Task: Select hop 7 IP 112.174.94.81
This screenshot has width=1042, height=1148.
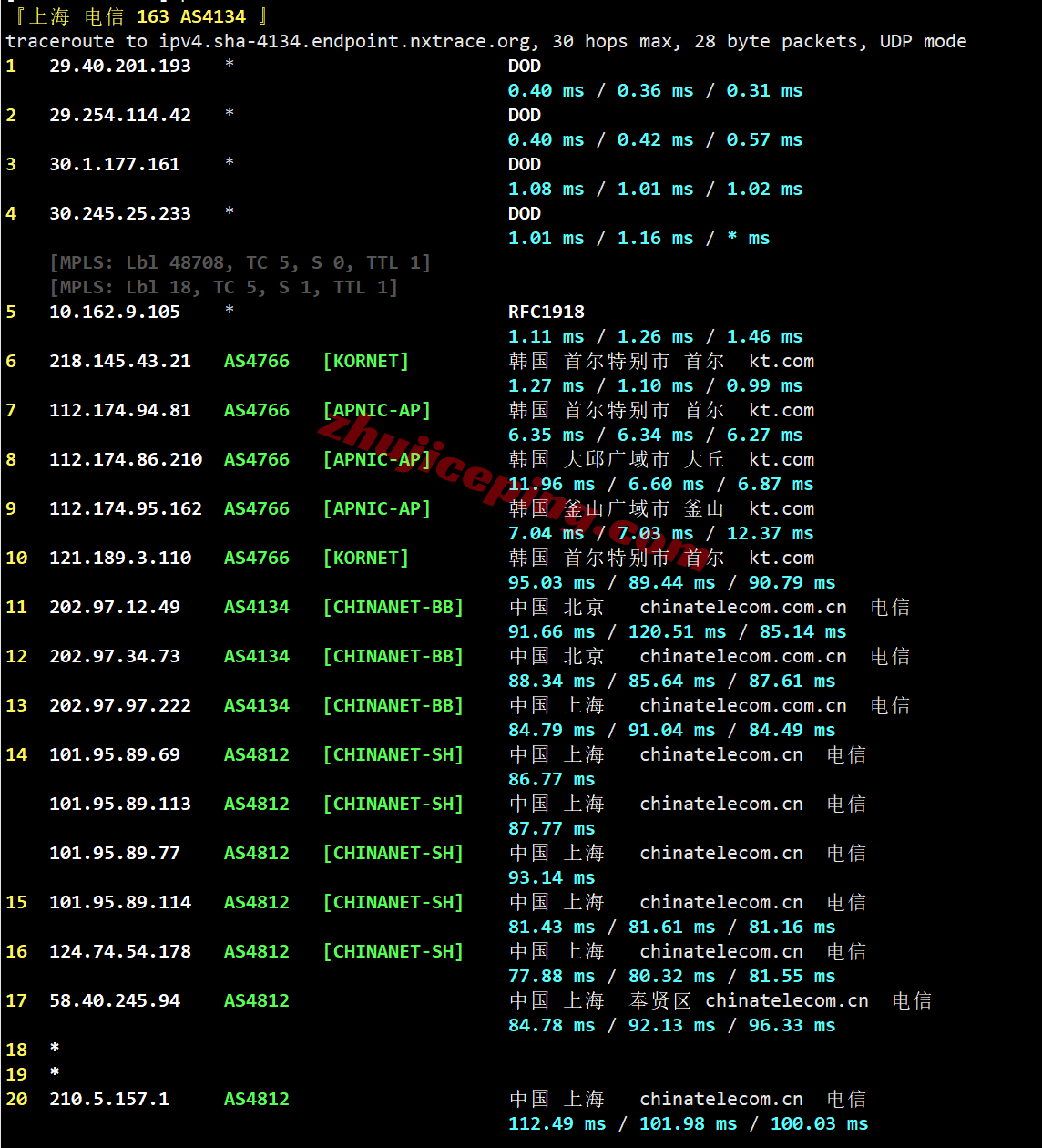Action: (120, 410)
